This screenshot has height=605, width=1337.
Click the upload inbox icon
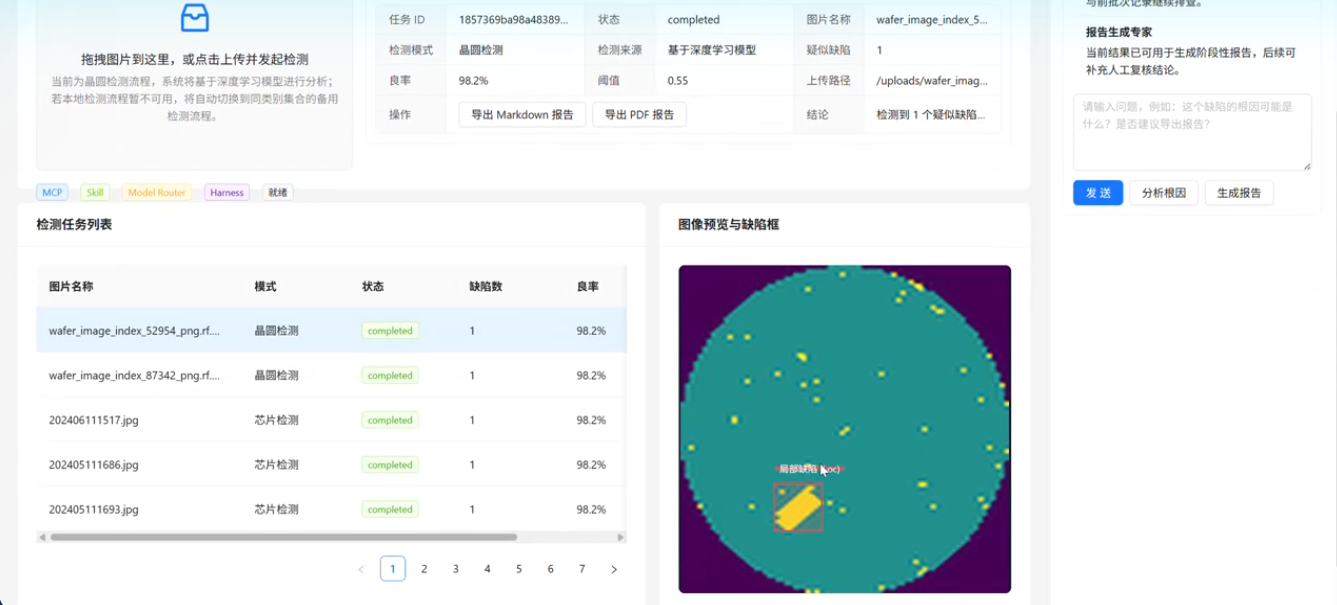coord(195,18)
